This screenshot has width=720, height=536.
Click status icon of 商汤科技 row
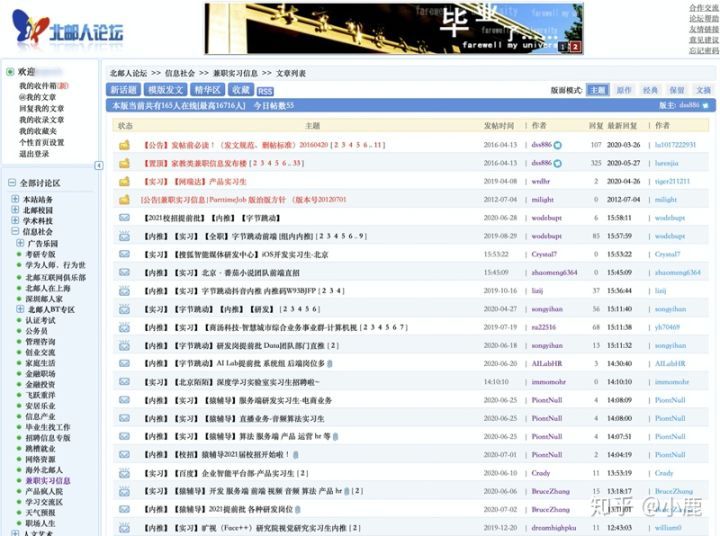click(x=124, y=327)
